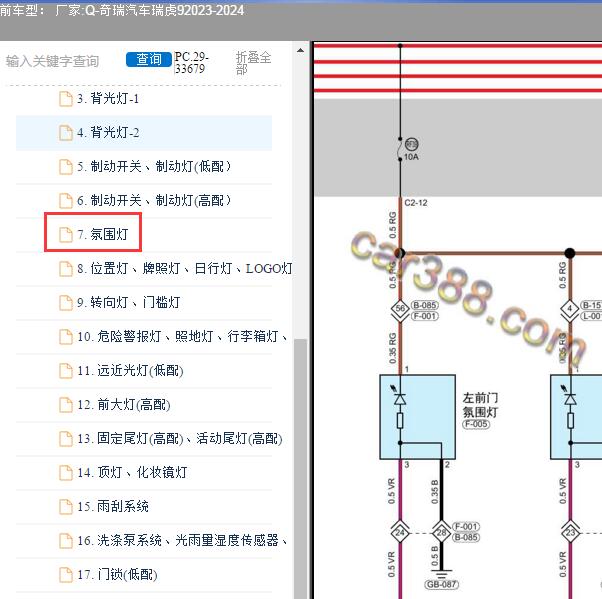Click page icon beside 11. 远近光灯
This screenshot has height=599, width=602.
(x=66, y=371)
